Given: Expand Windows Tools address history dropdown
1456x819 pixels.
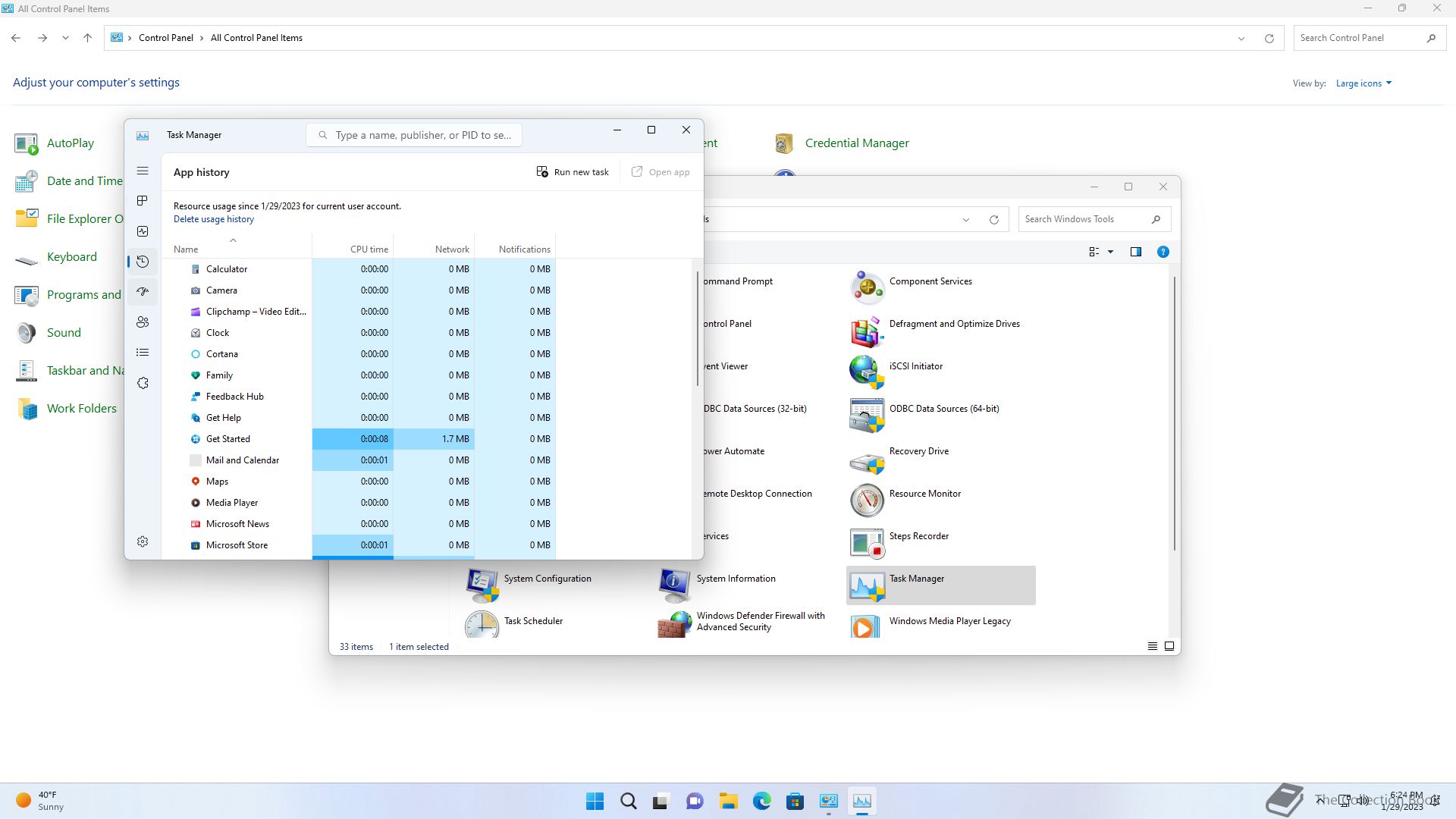Looking at the screenshot, I should click(965, 220).
